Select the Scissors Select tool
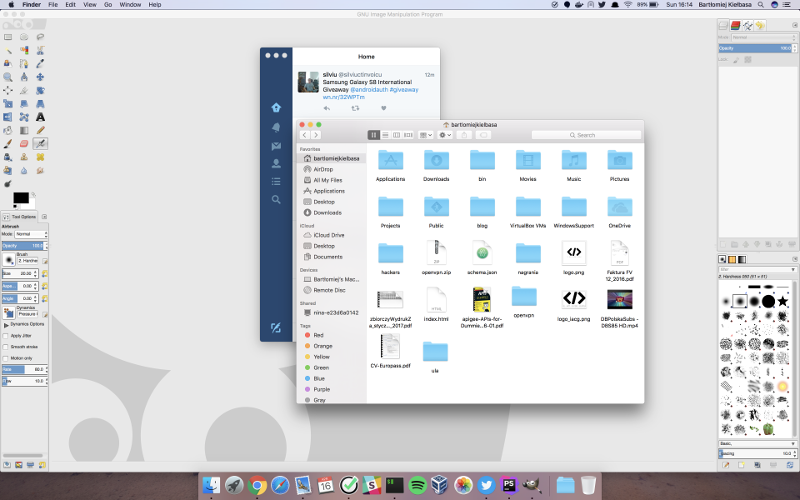The height and width of the screenshot is (500, 800). pos(40,50)
